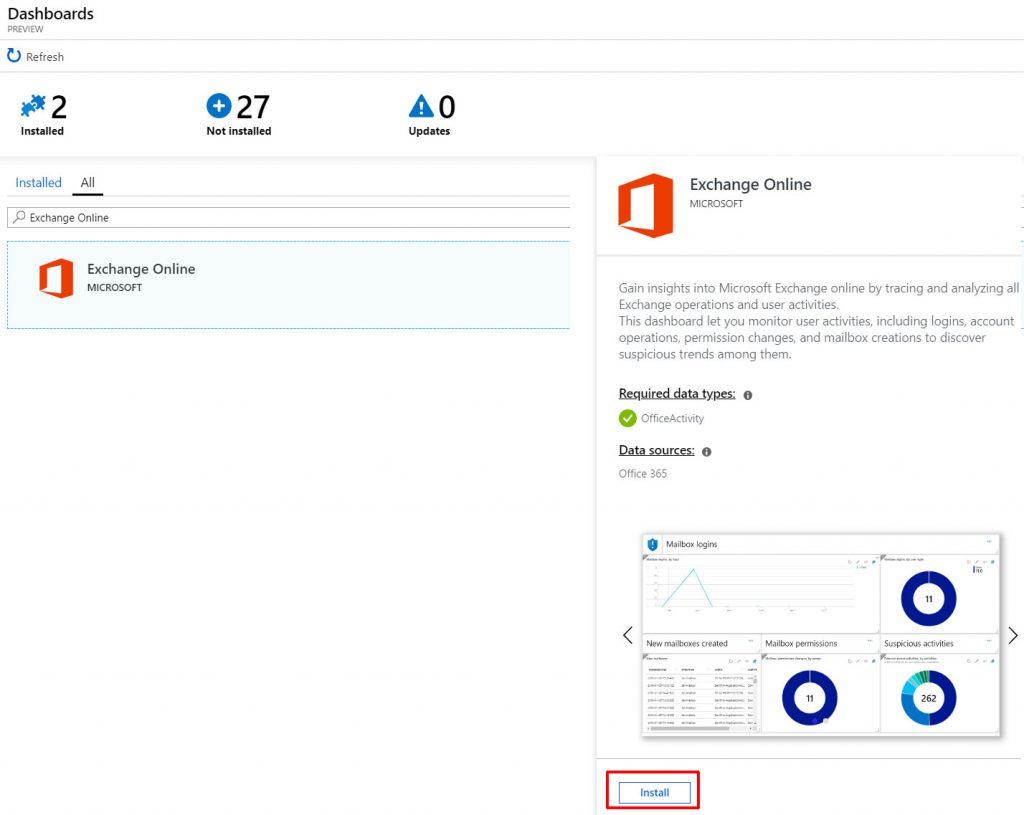Select the Exchange Online list item

288,285
